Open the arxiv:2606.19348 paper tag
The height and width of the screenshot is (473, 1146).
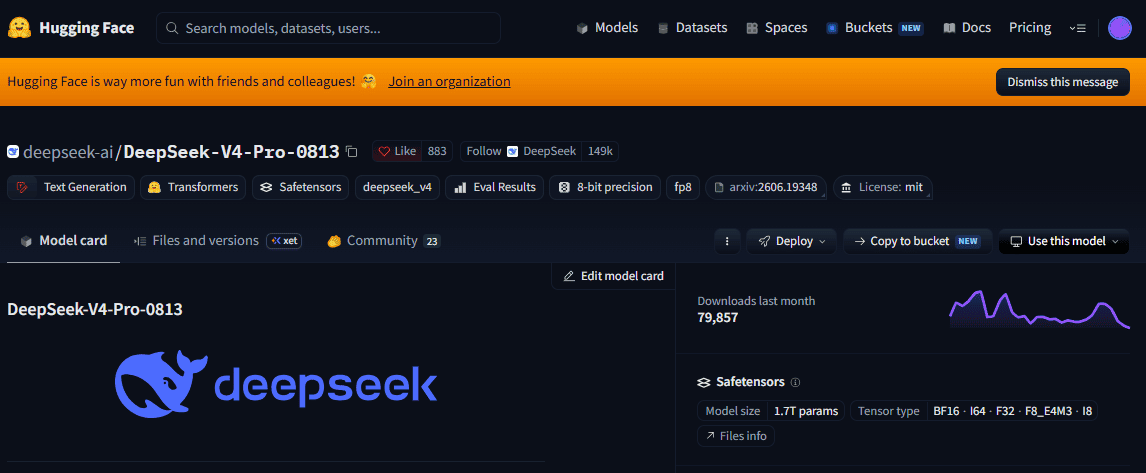pyautogui.click(x=766, y=187)
